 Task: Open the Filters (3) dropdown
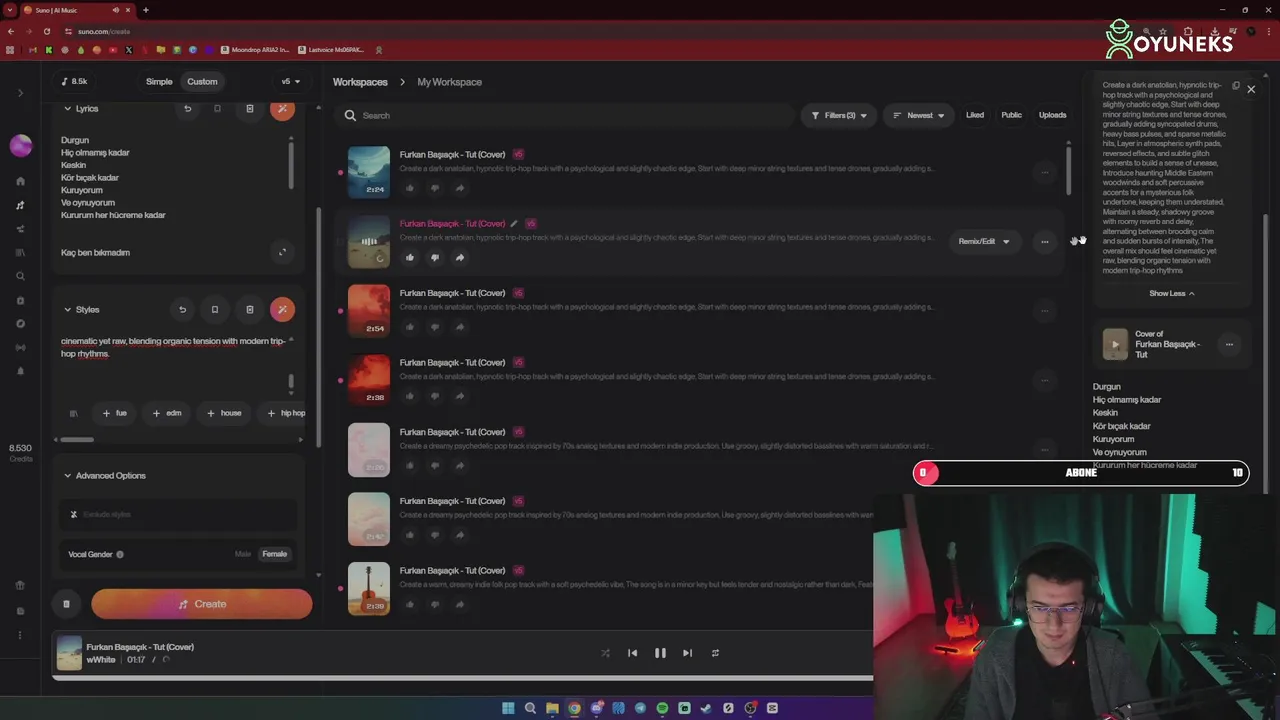839,115
